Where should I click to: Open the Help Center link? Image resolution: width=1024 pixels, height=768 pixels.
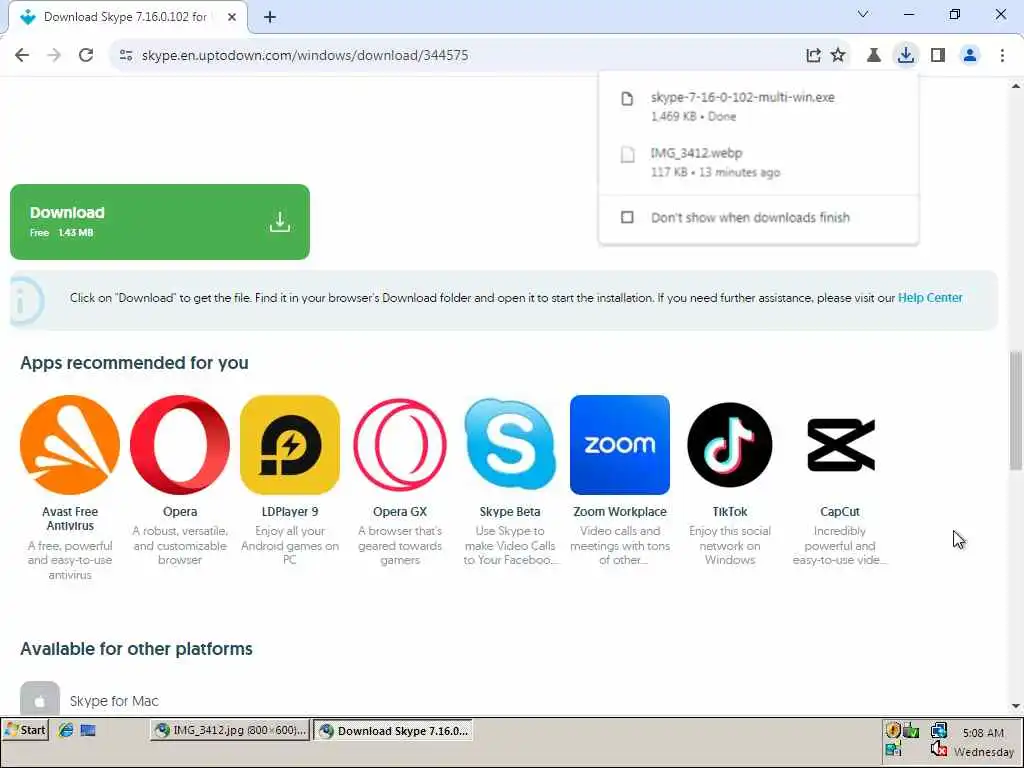tap(930, 298)
